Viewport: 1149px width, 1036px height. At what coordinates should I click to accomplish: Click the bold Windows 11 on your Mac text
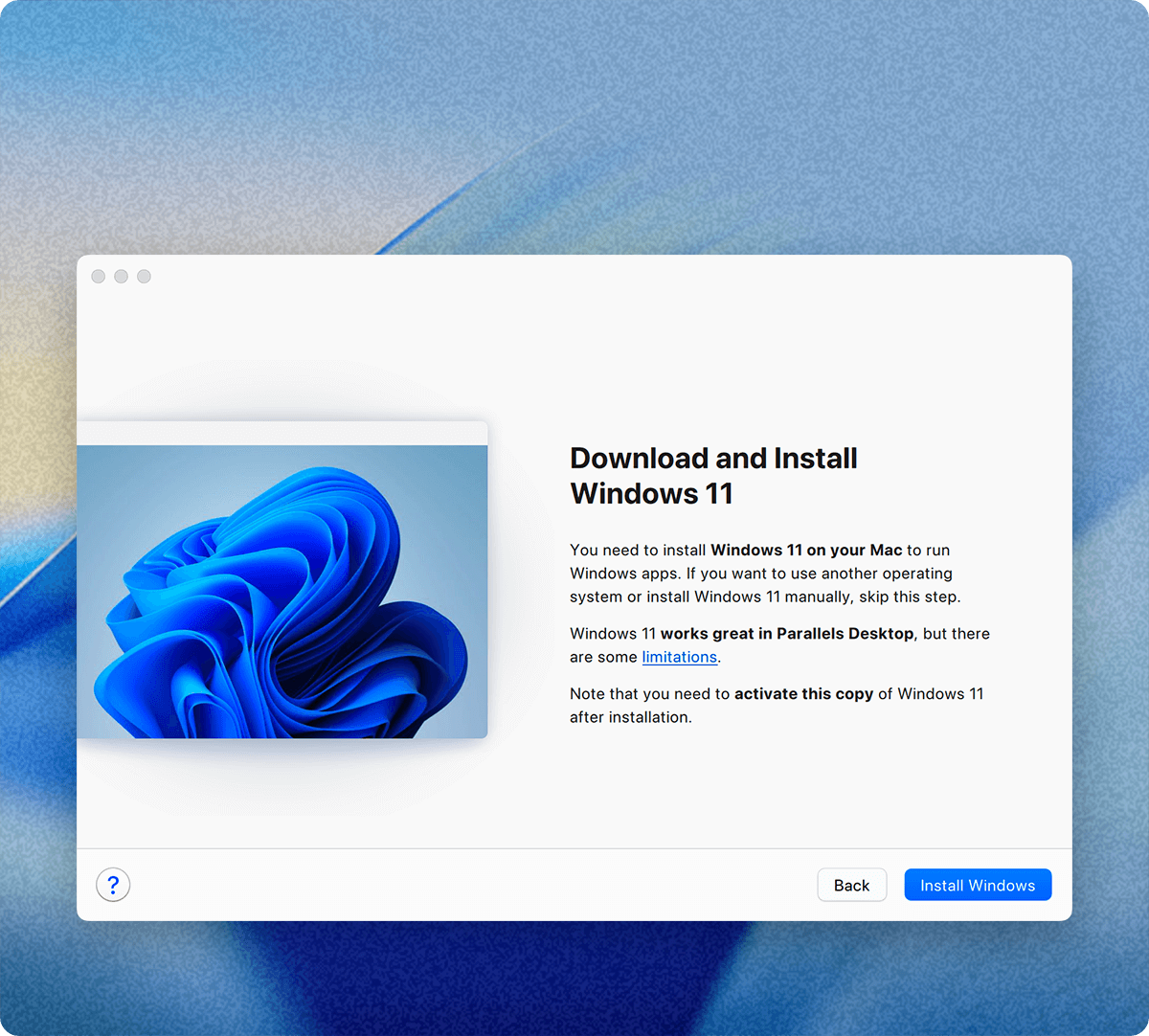pos(807,550)
